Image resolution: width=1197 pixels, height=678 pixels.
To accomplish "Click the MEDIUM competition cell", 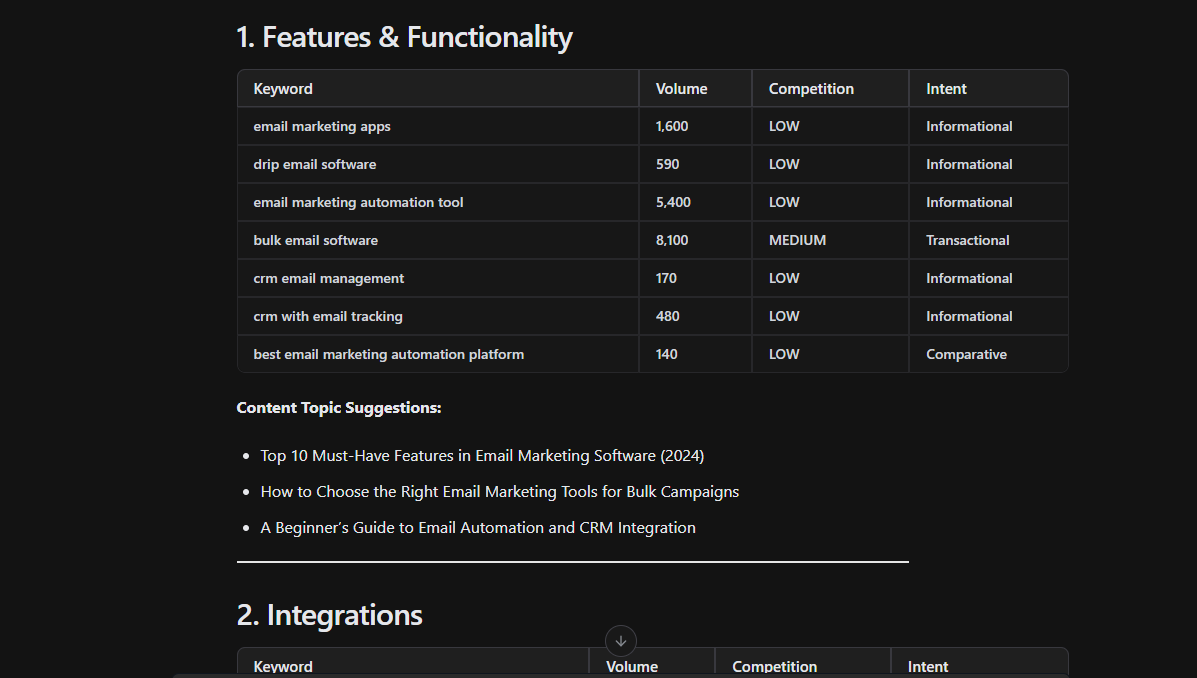I will [x=797, y=241].
